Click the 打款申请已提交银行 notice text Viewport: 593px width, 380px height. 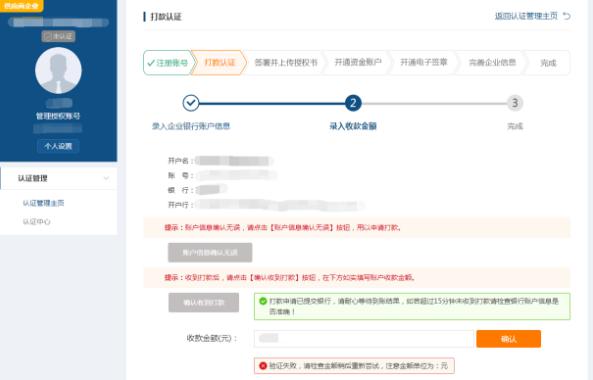coord(414,306)
